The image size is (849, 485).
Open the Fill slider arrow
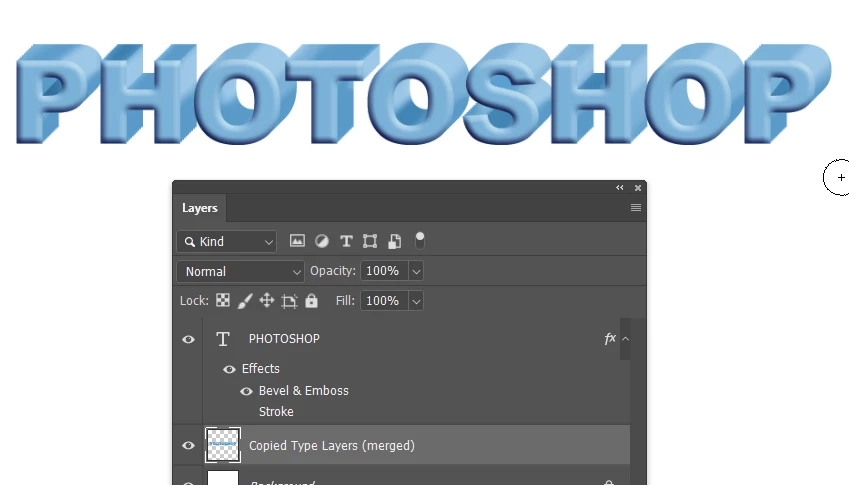coord(416,301)
